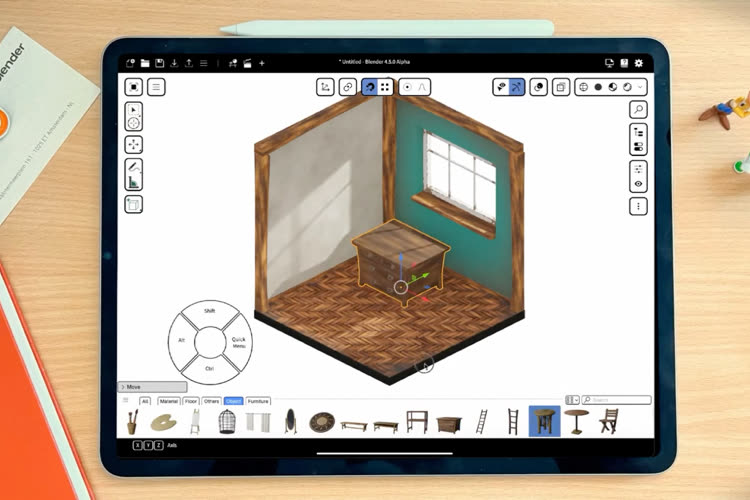Toggle the viewport gizmo display
This screenshot has height=500, width=750.
pos(516,87)
